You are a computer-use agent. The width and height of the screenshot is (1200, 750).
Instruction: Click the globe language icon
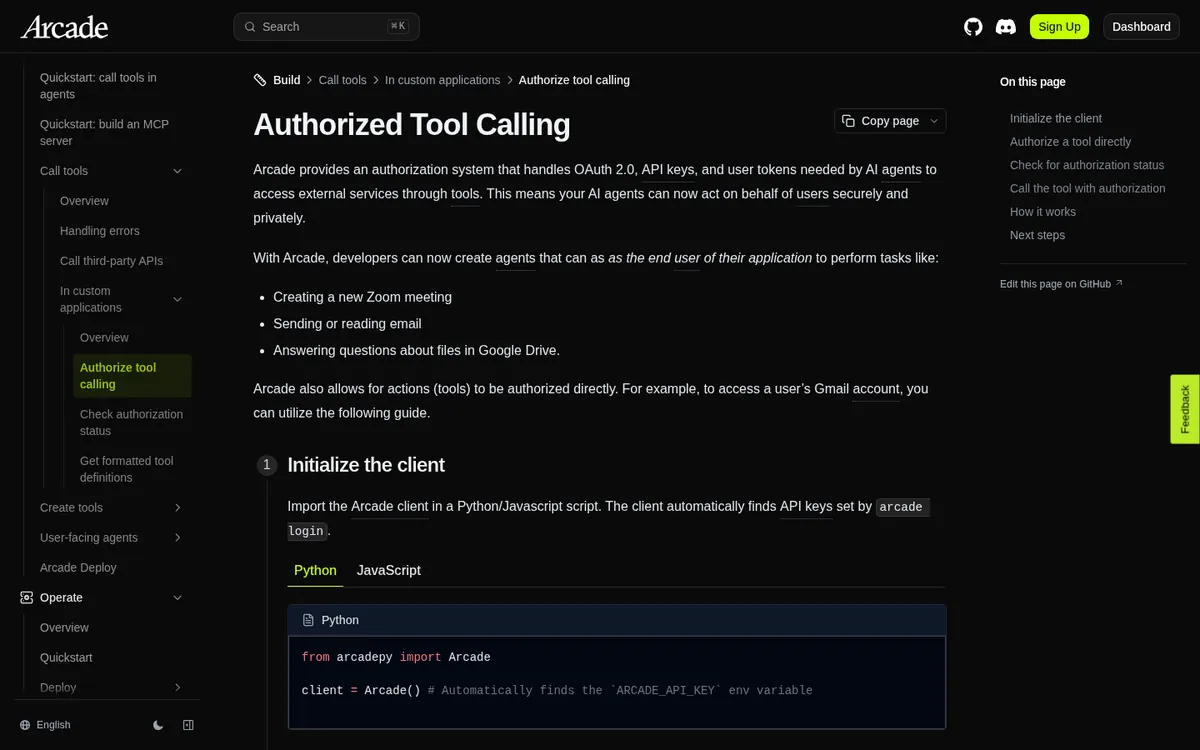25,725
